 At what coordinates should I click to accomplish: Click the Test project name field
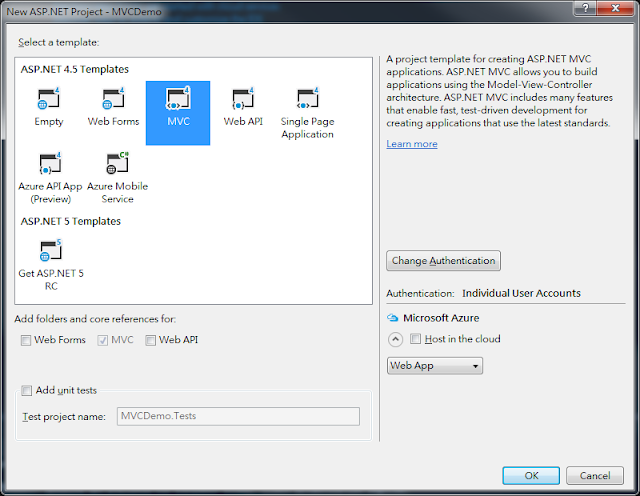click(x=238, y=416)
